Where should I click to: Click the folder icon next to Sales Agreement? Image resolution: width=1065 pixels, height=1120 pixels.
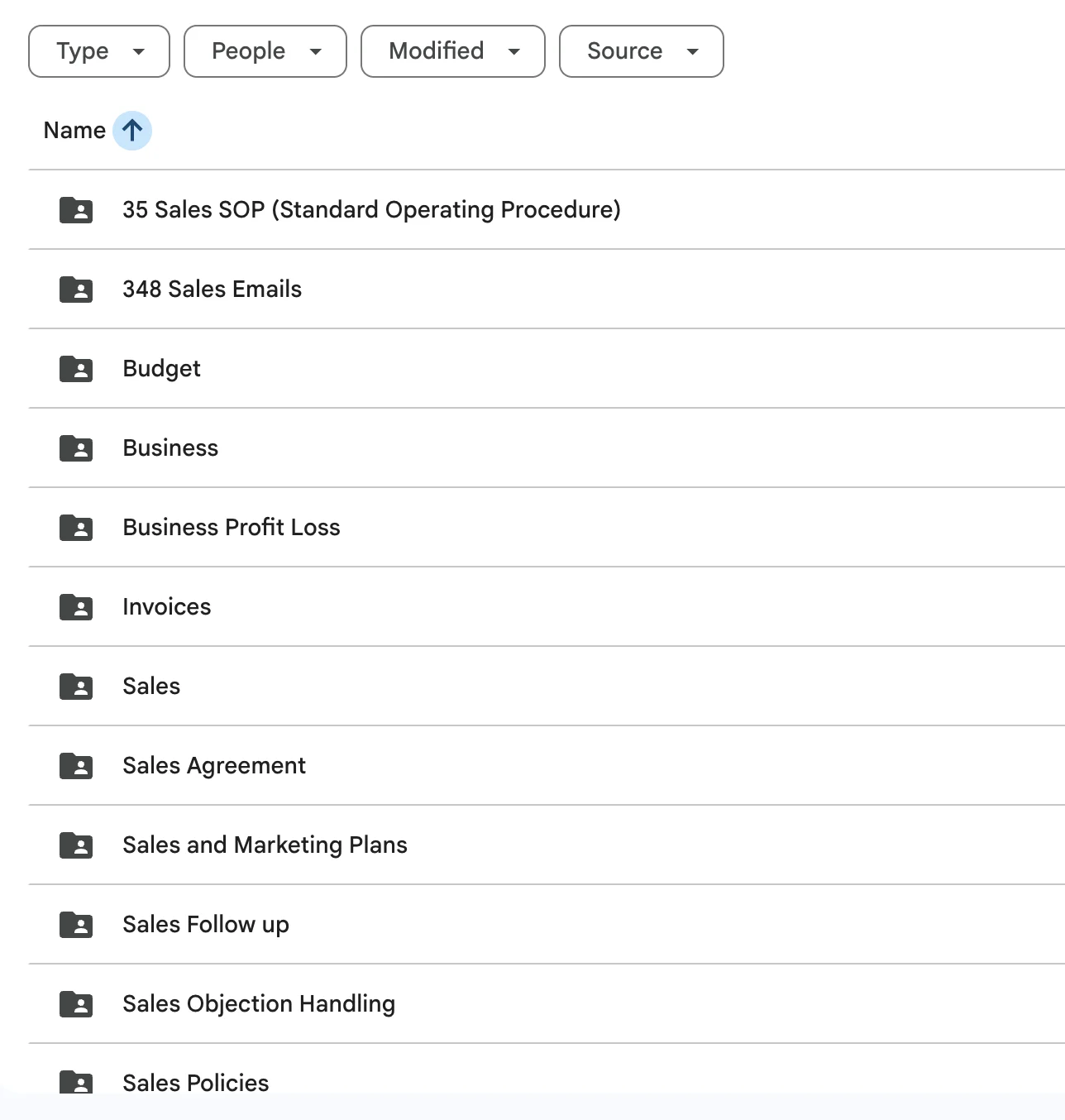(x=76, y=766)
